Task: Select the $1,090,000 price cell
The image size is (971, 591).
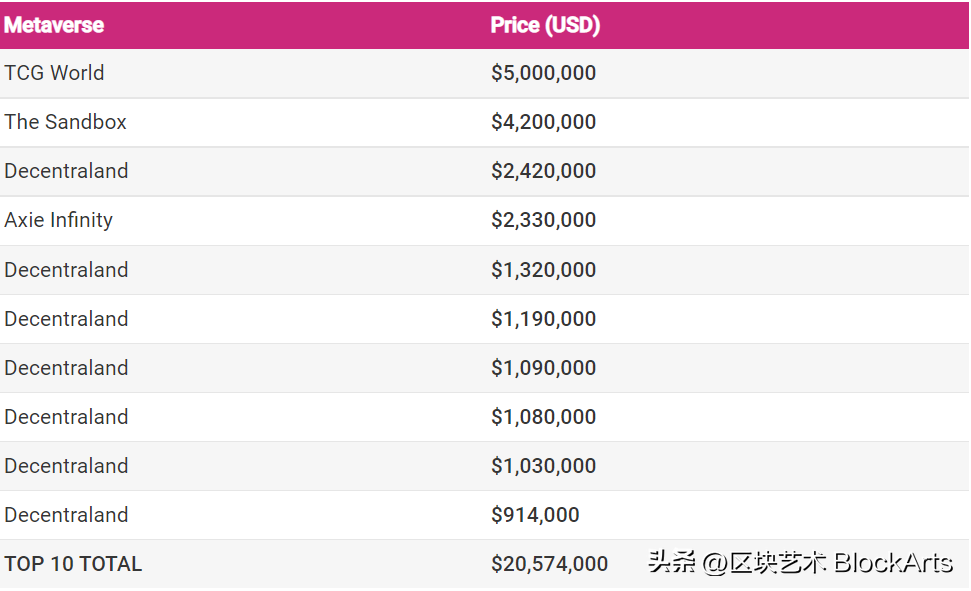Action: [x=543, y=368]
